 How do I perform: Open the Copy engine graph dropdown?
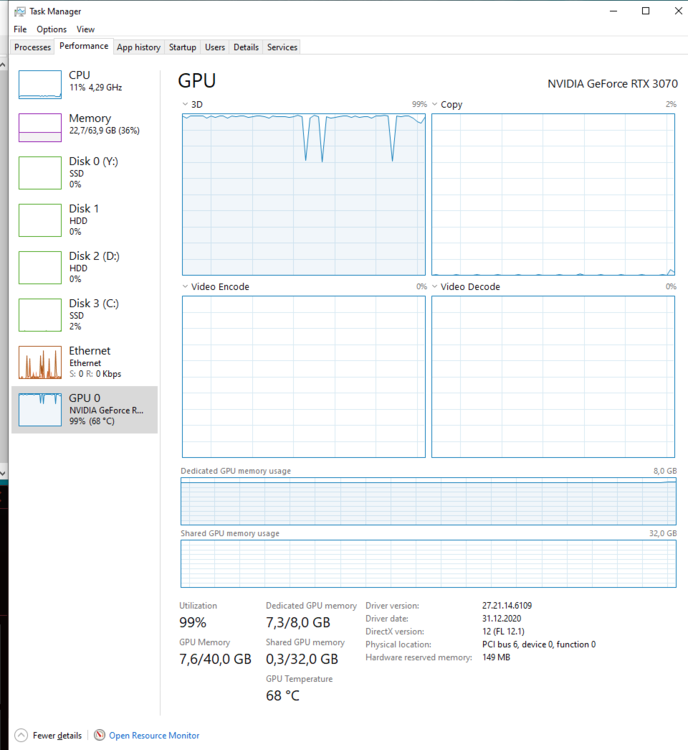coord(434,104)
